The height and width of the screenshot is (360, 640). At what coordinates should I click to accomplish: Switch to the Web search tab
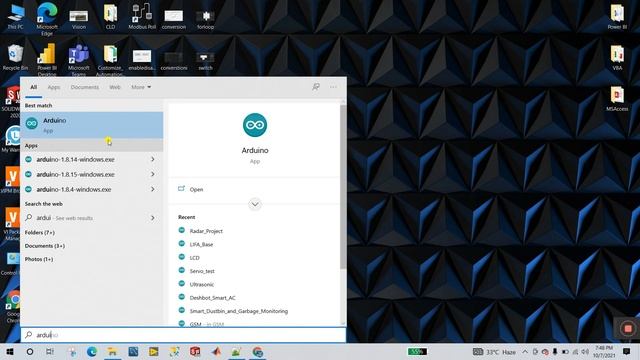115,87
